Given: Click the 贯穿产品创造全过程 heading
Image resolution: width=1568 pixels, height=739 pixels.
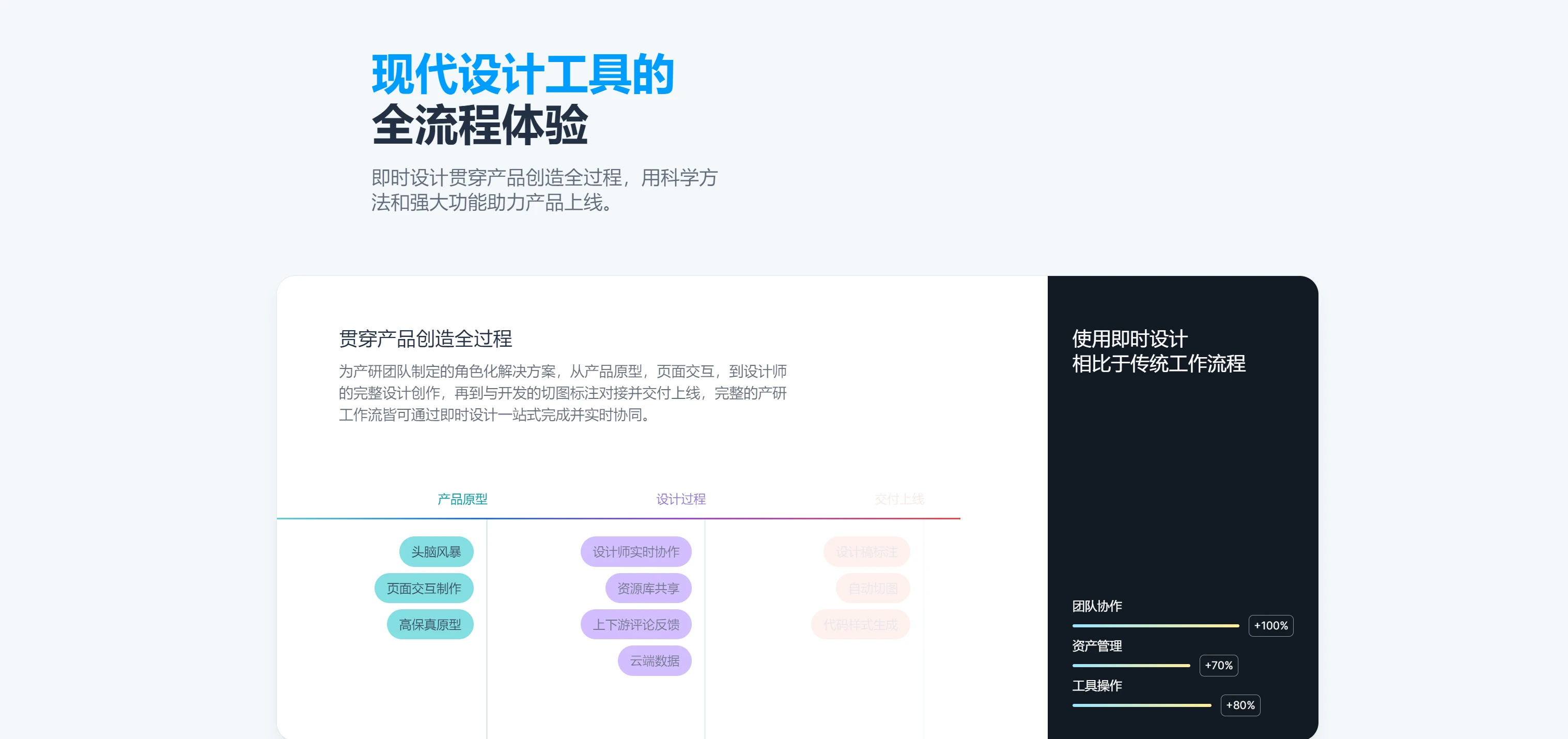Looking at the screenshot, I should click(x=425, y=338).
